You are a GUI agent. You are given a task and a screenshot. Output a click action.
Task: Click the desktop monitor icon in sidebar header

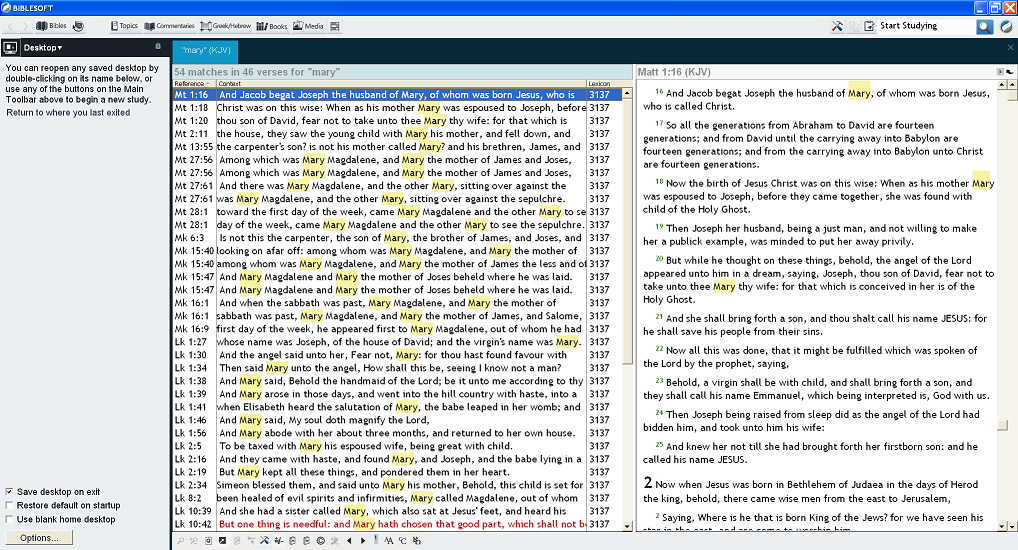coord(10,47)
